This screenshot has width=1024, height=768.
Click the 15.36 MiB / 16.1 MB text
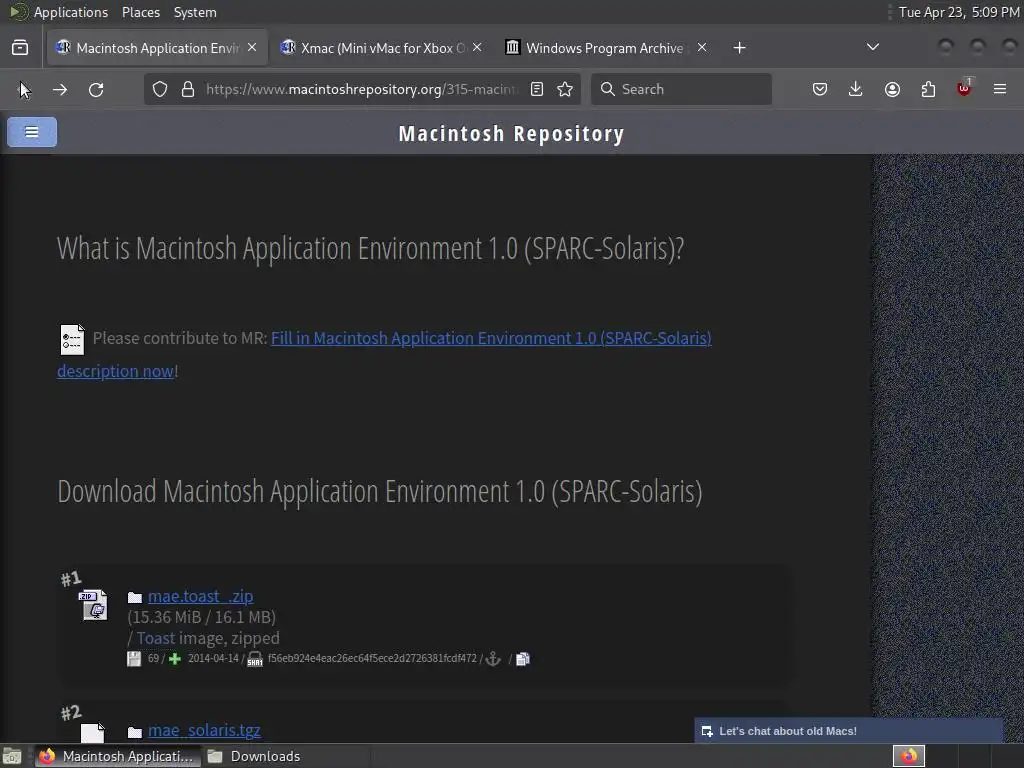202,617
